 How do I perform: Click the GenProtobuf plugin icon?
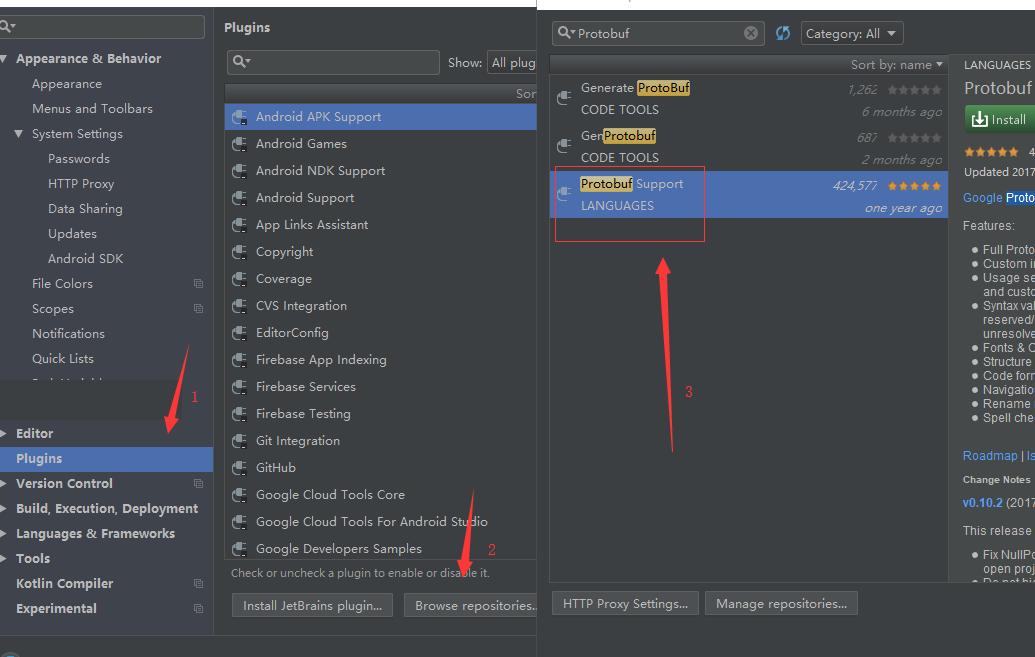click(x=564, y=145)
